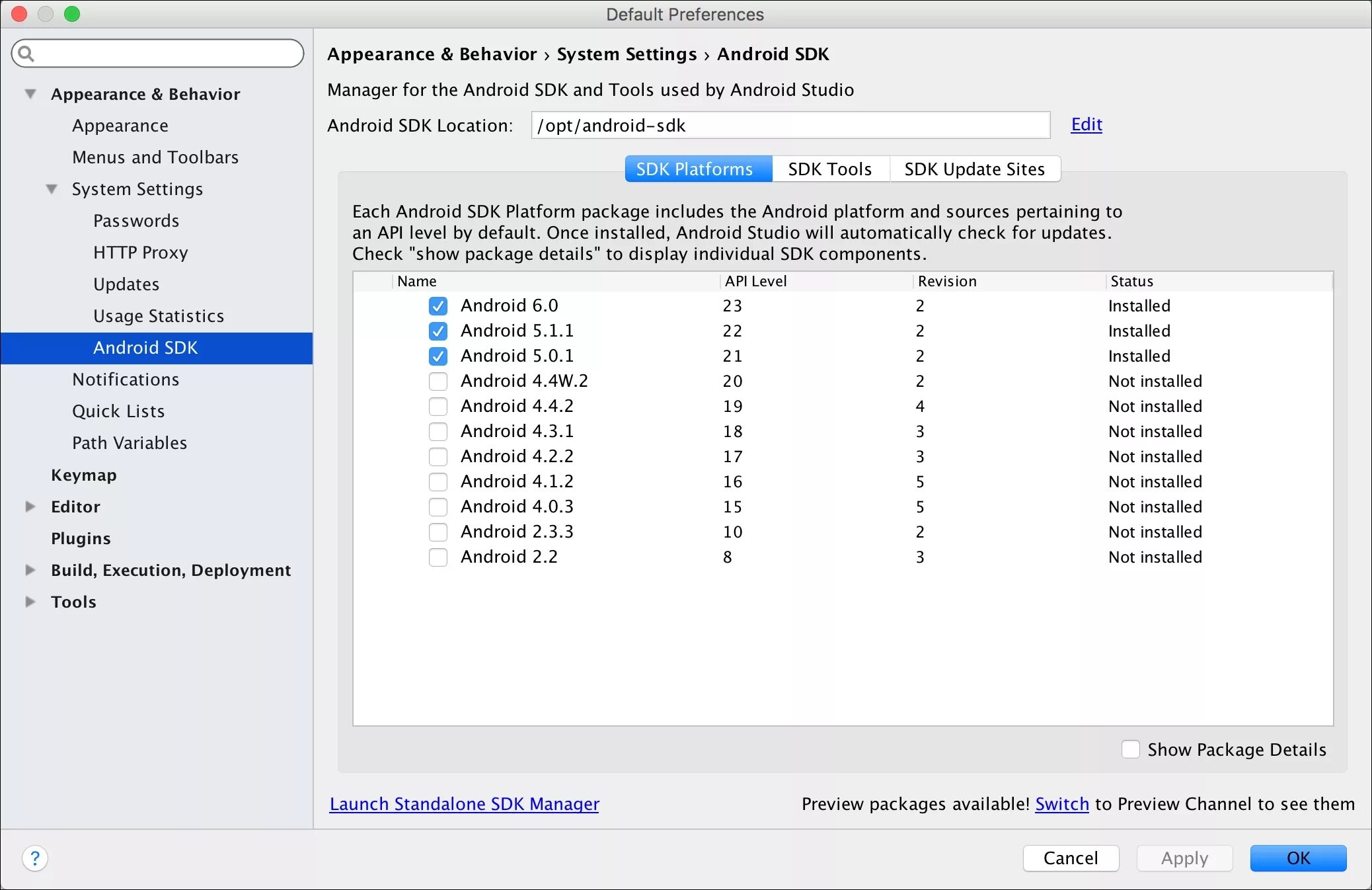Screen dimensions: 1372x890
Task: Select Passwords under System Settings
Action: pyautogui.click(x=136, y=221)
